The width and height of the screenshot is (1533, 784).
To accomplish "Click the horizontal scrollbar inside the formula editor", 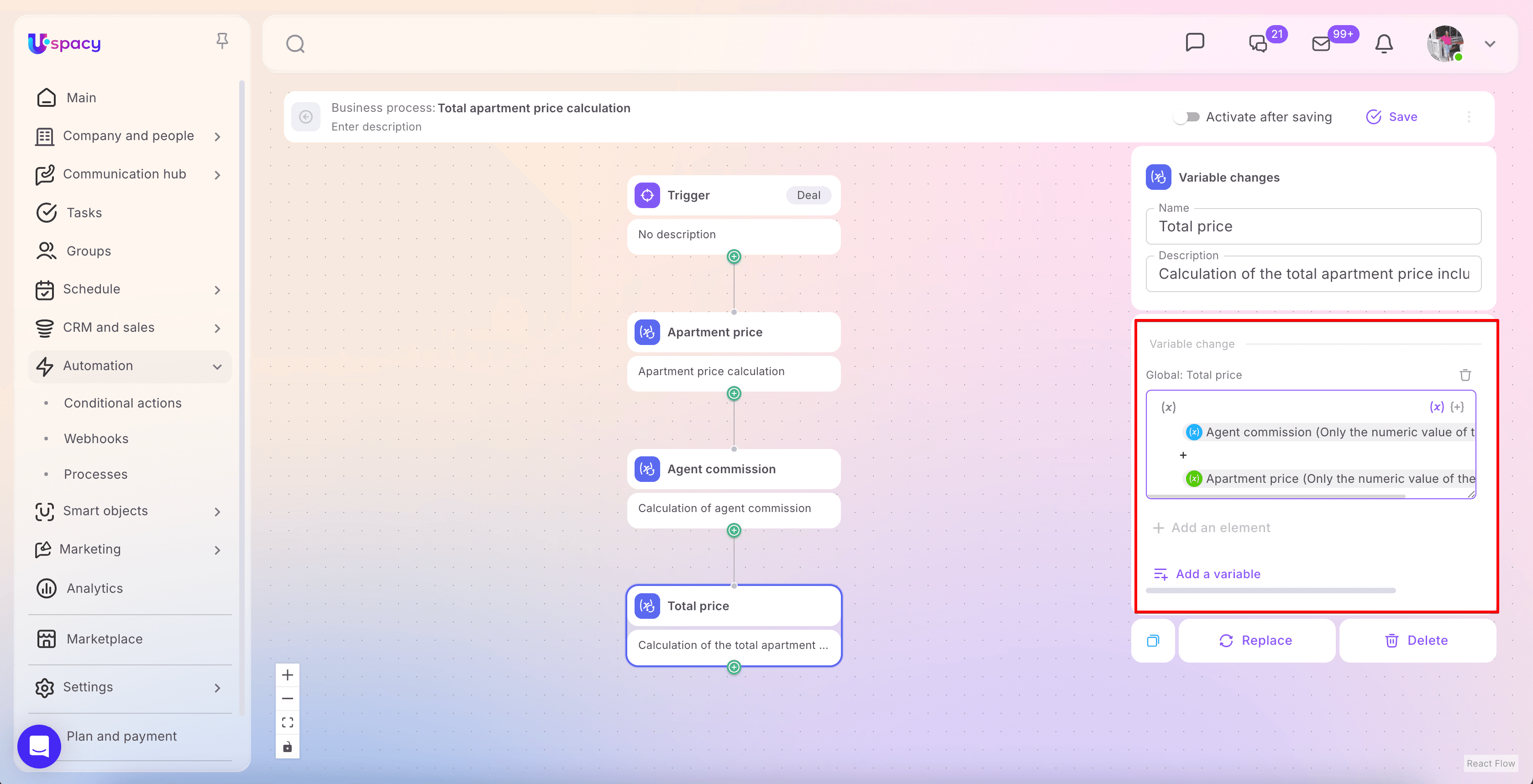I will (1276, 496).
